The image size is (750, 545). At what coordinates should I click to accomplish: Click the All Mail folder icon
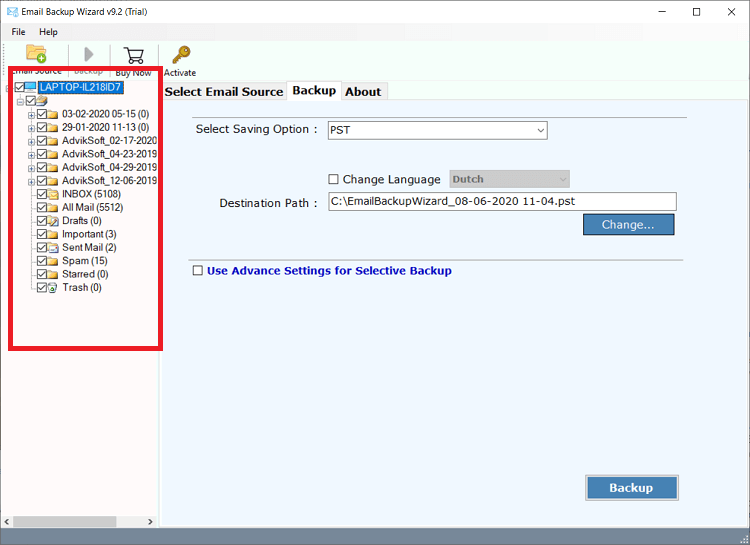(x=53, y=208)
